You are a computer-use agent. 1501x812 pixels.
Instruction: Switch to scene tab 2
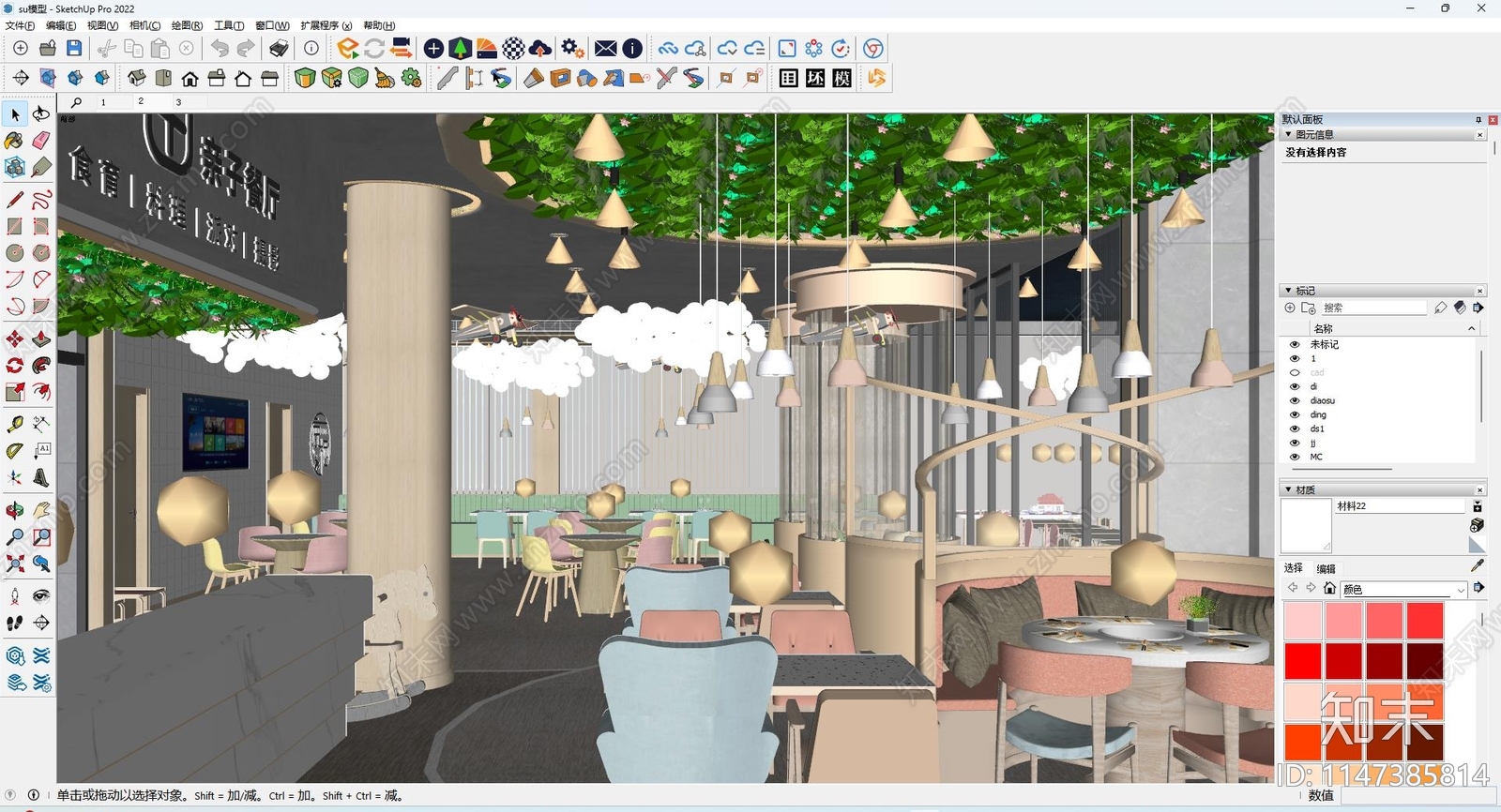(141, 101)
